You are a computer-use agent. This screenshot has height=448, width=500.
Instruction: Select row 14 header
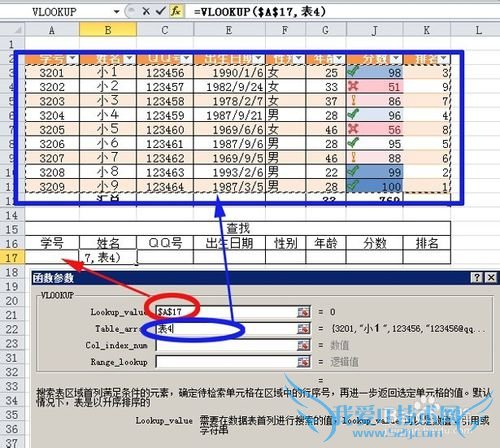[12, 215]
